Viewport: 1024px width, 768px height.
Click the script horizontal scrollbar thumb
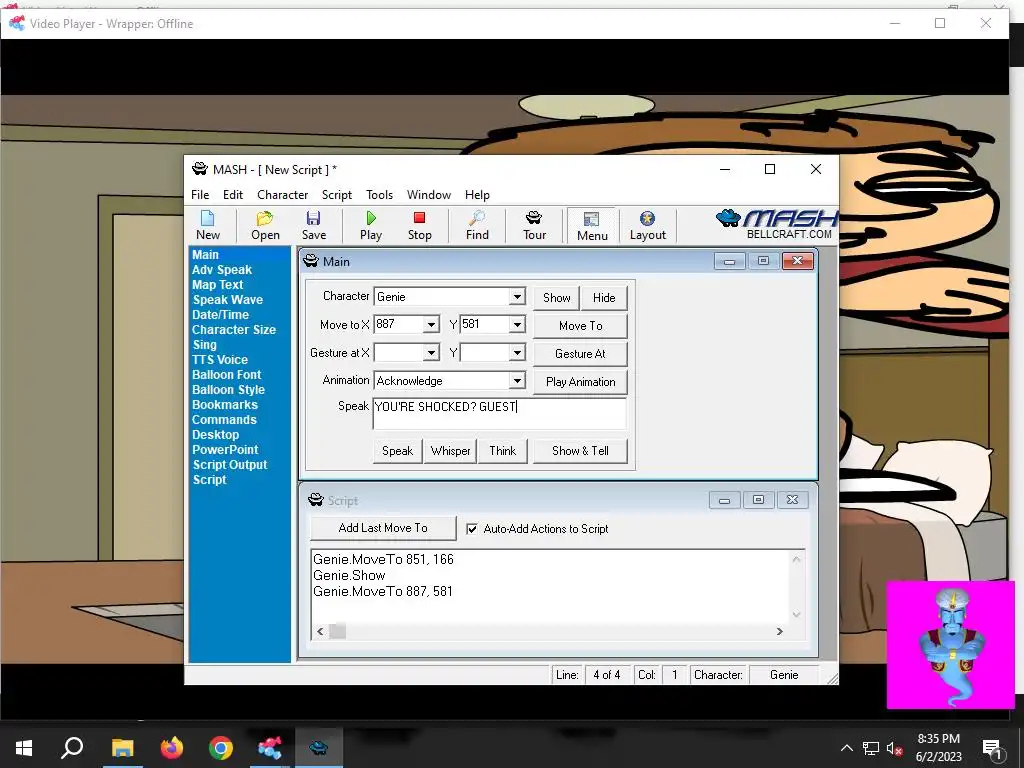pos(338,632)
